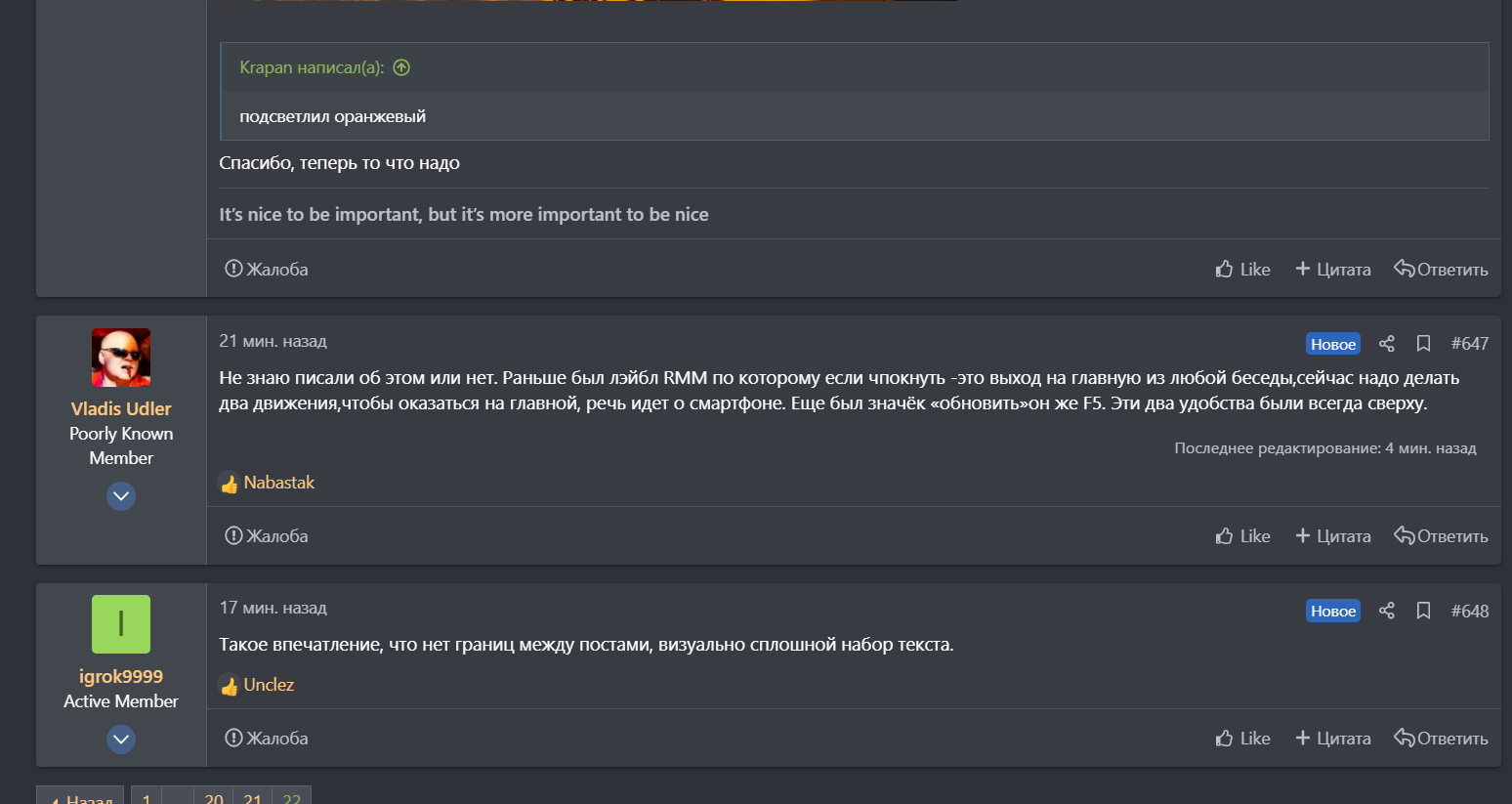1512x804 pixels.
Task: Open Nabastak's profile from the likes list
Action: click(x=279, y=483)
